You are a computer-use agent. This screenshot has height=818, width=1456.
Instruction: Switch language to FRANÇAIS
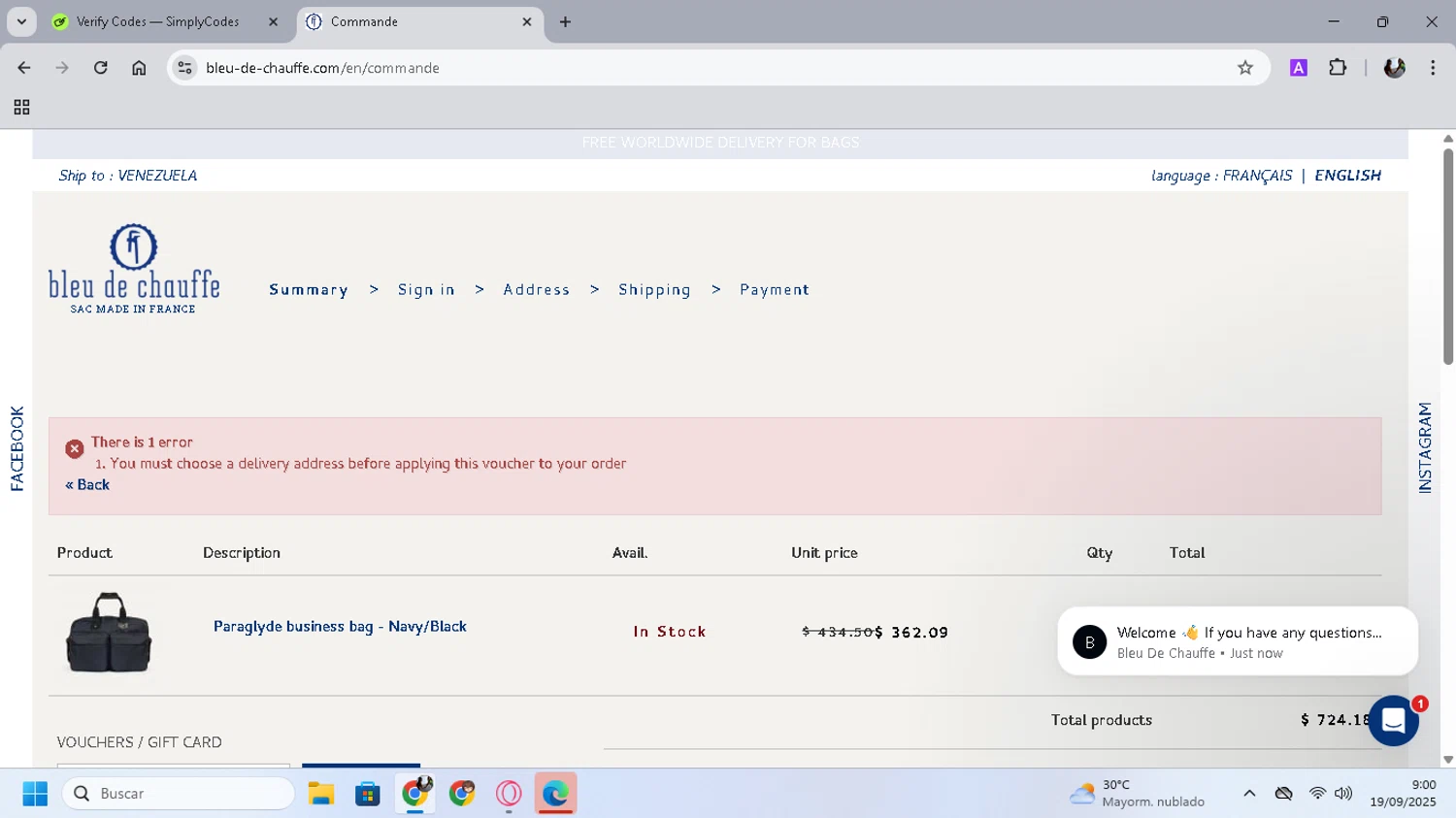click(x=1257, y=176)
